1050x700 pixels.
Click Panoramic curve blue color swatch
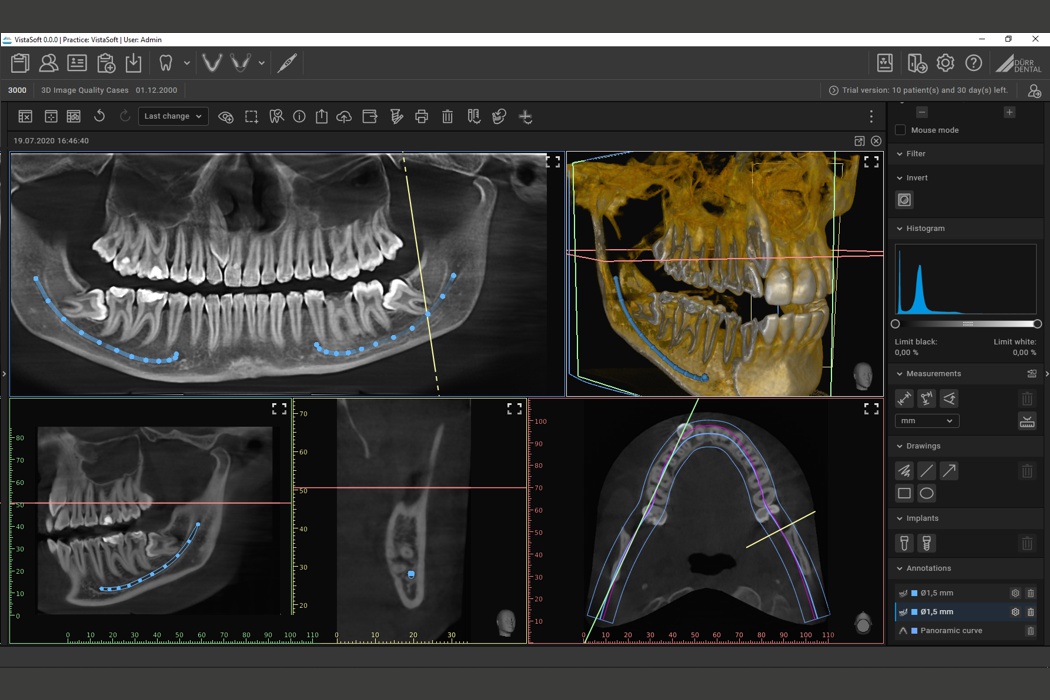pyautogui.click(x=914, y=630)
